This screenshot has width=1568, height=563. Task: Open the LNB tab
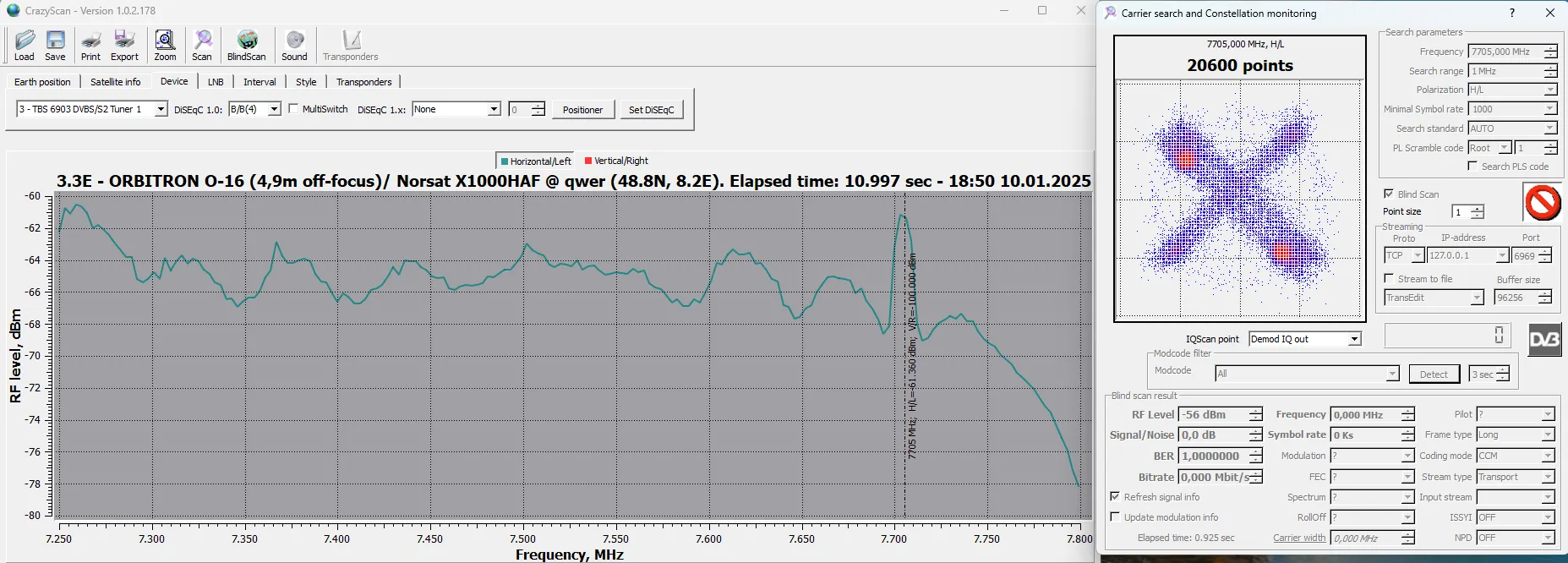coord(216,82)
